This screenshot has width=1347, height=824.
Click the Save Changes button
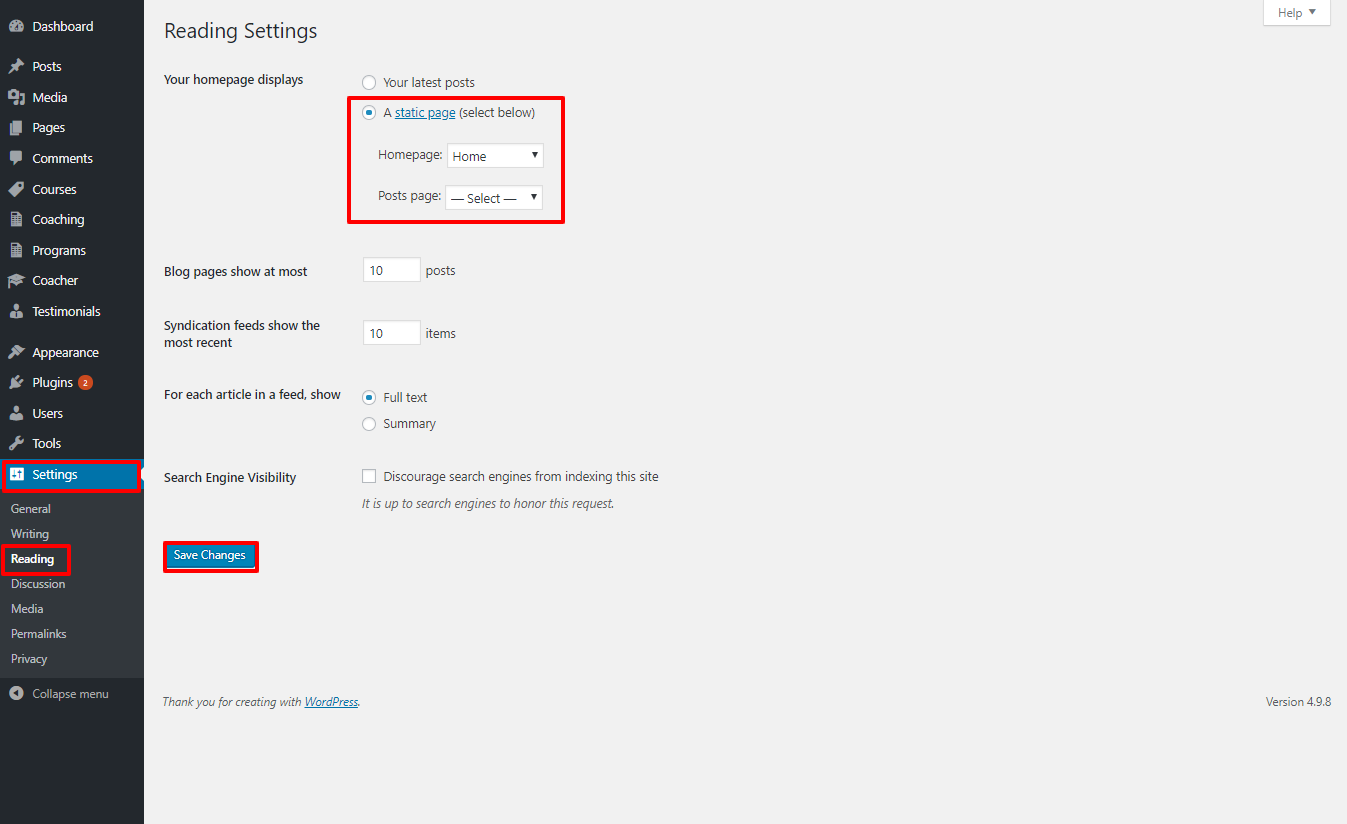point(210,556)
